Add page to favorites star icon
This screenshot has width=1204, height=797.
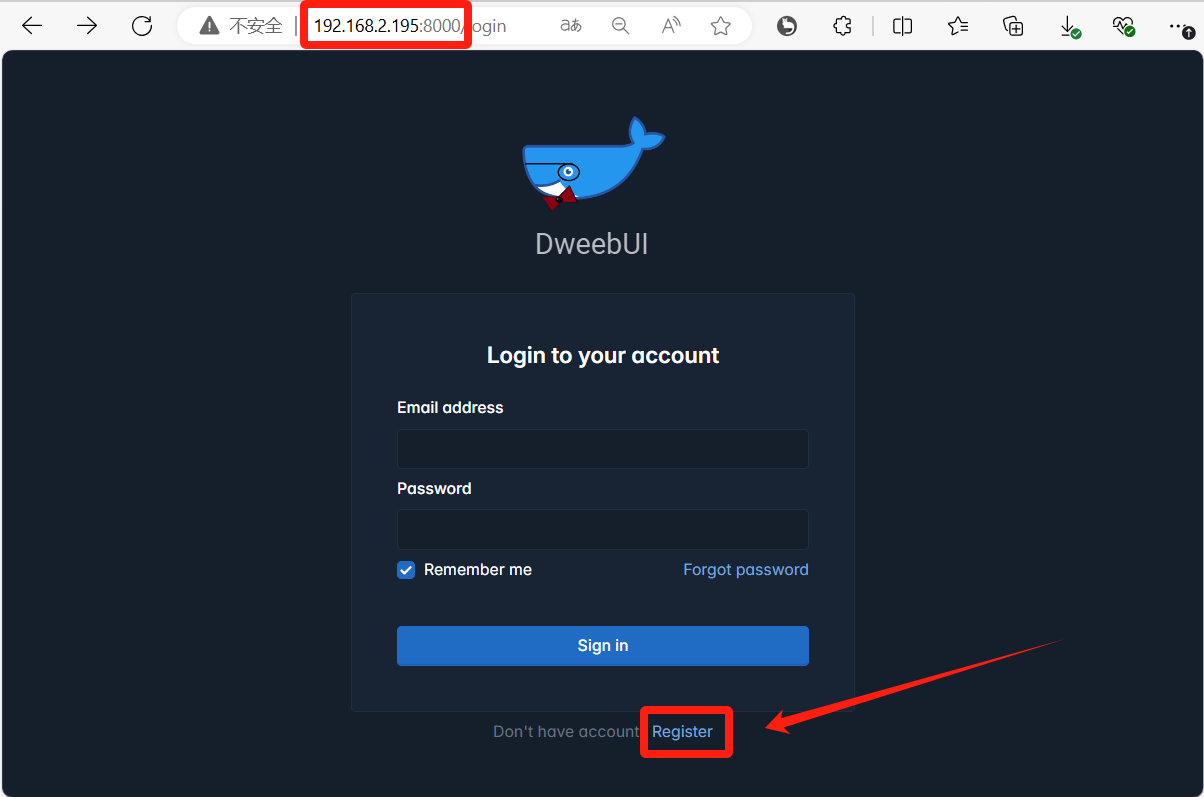pos(721,26)
